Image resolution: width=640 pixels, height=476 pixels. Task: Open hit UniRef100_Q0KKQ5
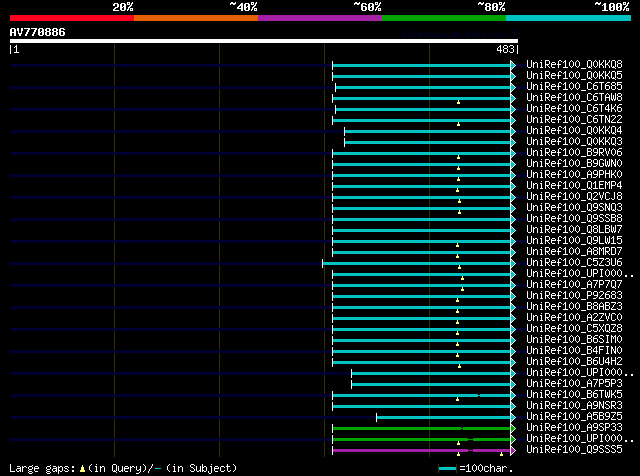pyautogui.click(x=574, y=76)
